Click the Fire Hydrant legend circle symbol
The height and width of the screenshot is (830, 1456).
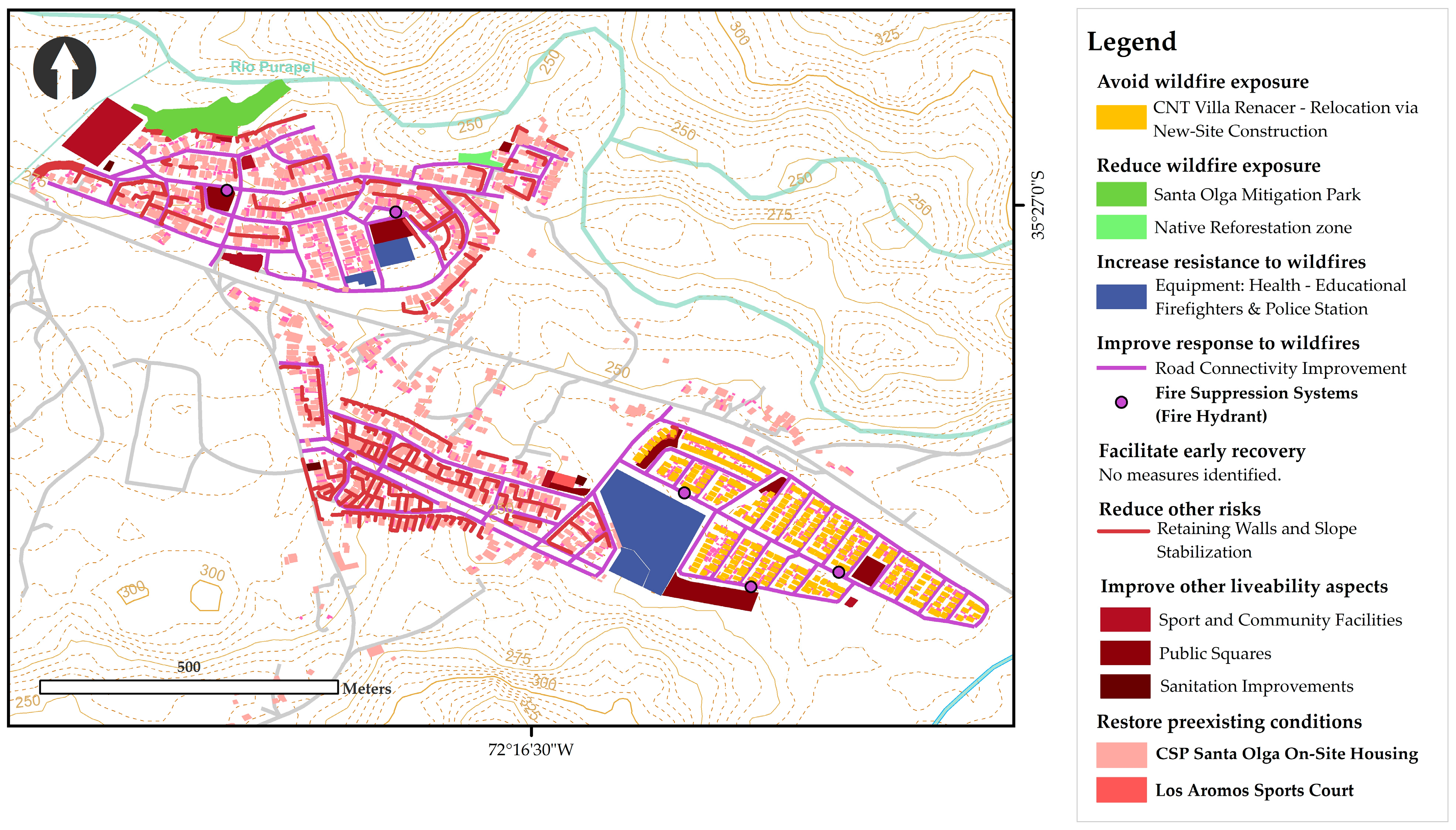click(1121, 402)
